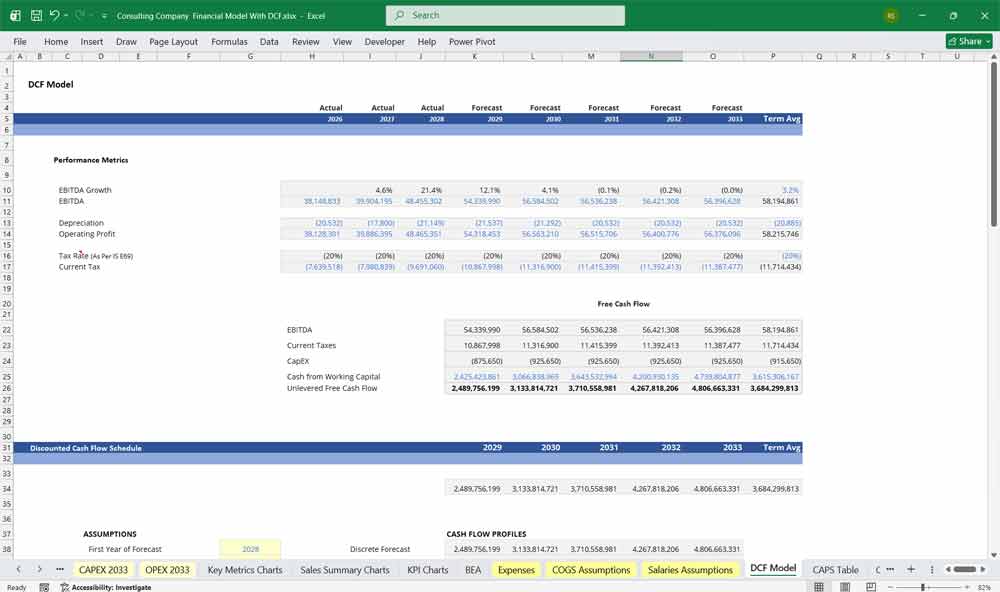Redo the last undone action
Viewport: 1000px width, 592px height.
78,15
